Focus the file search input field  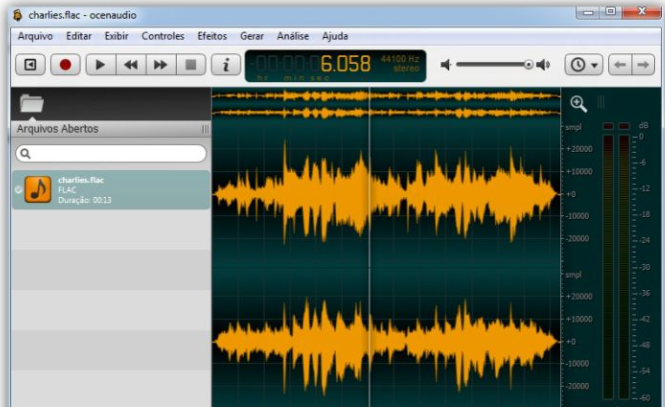click(x=111, y=153)
